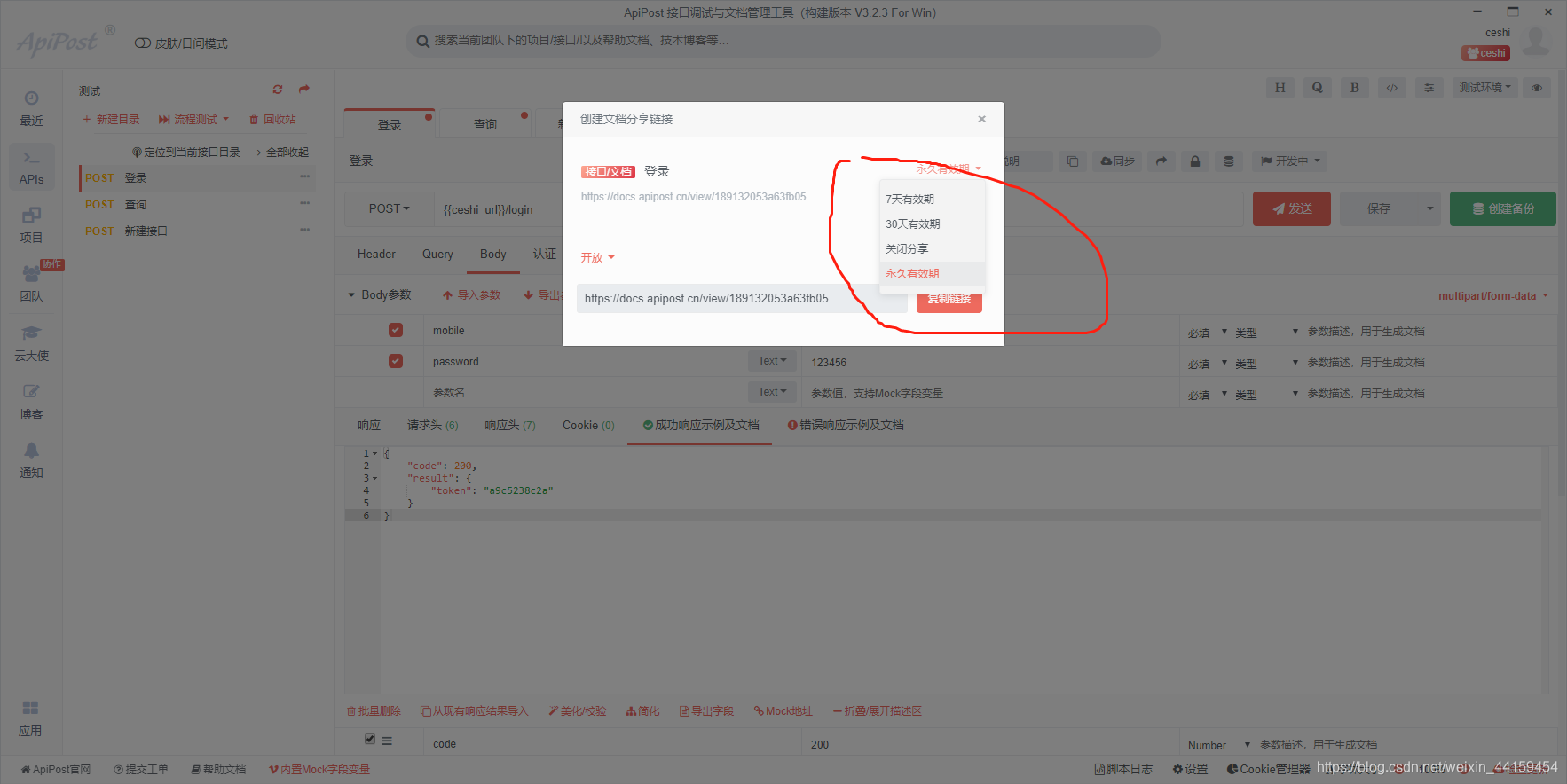Select POST 查询 in the interface list
Screen dimensions: 1567x784
click(198, 205)
